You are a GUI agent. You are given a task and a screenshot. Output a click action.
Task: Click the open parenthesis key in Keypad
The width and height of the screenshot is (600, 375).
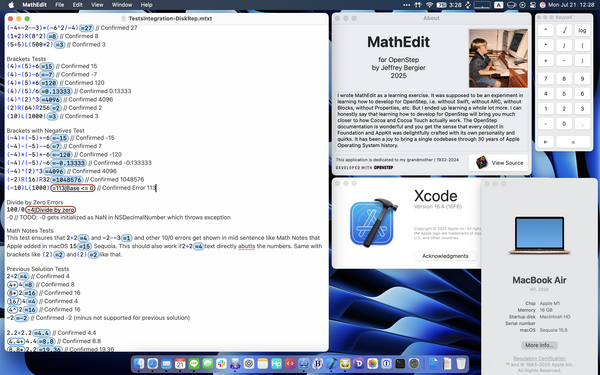[582, 45]
